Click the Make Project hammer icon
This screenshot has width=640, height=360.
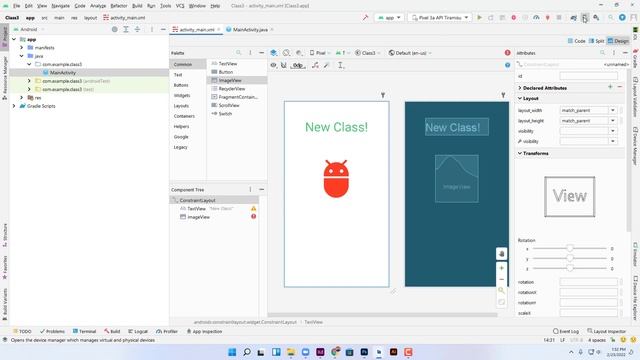tap(365, 18)
